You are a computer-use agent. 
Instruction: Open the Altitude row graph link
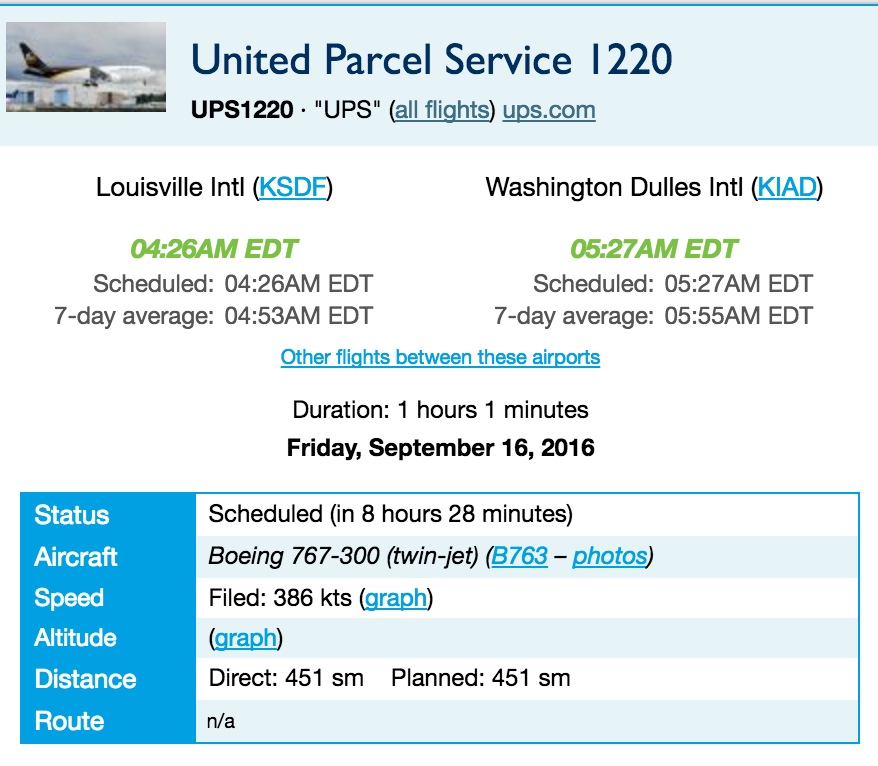(x=246, y=638)
